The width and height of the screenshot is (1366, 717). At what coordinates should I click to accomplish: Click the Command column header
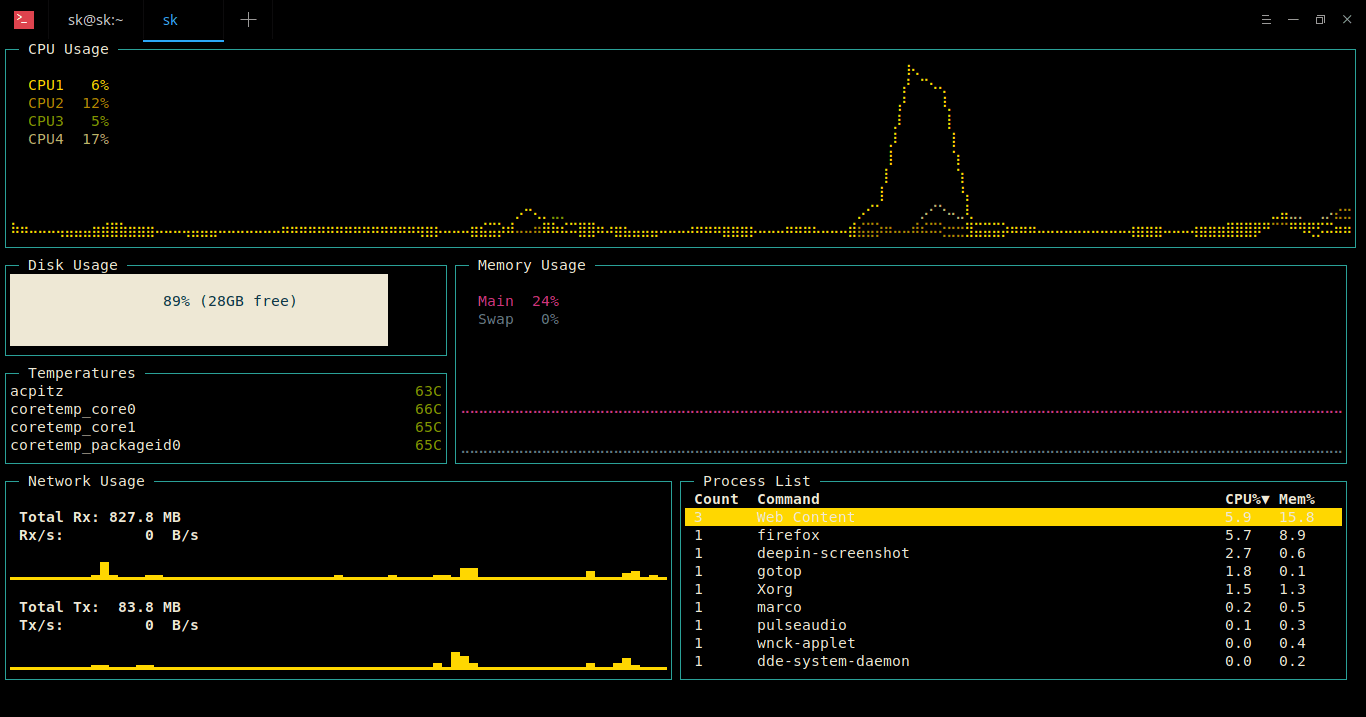coord(788,499)
